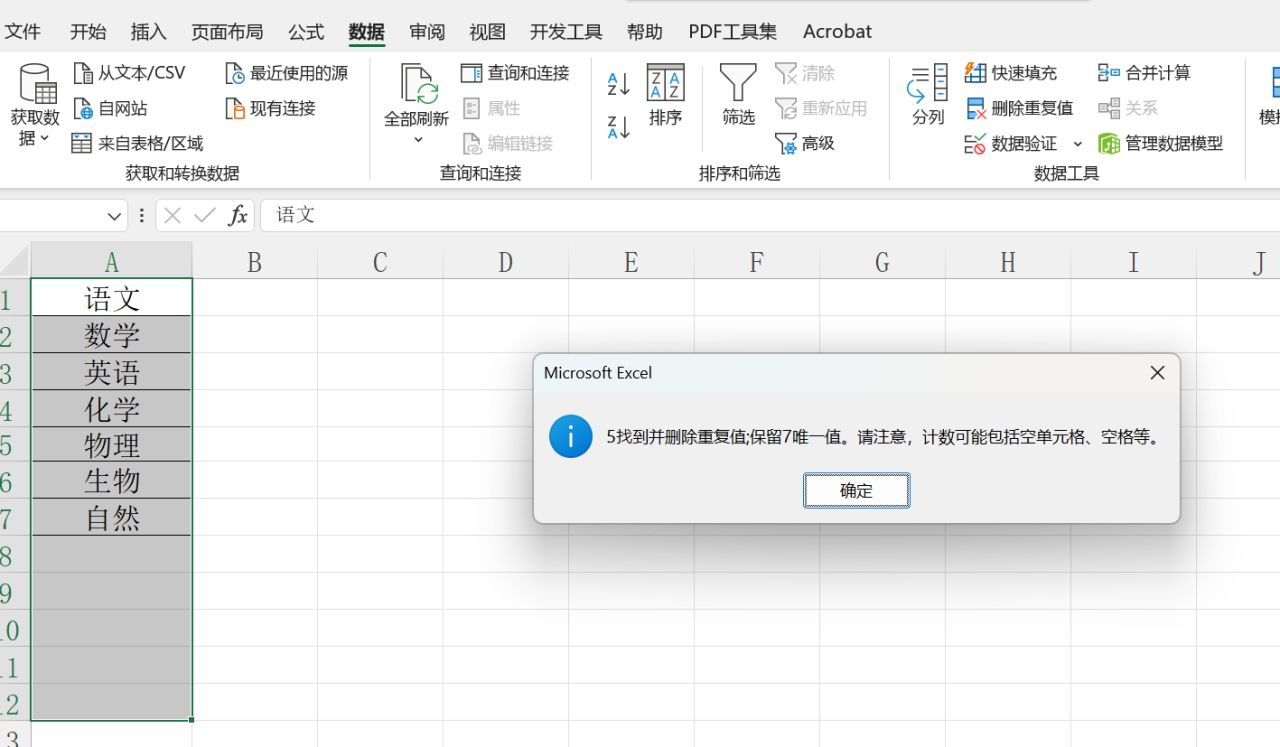Switch to the 开发工具 tab

point(566,32)
